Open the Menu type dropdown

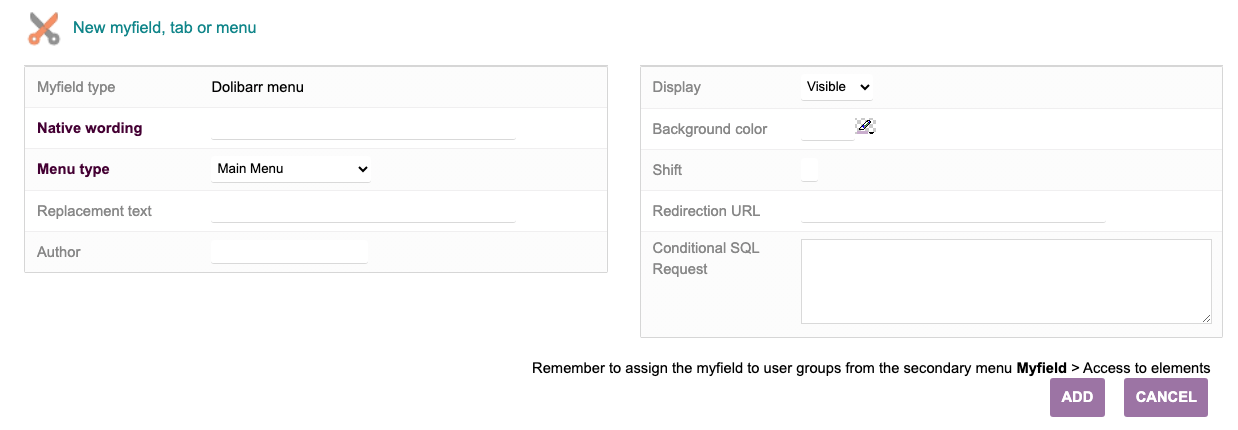[291, 169]
